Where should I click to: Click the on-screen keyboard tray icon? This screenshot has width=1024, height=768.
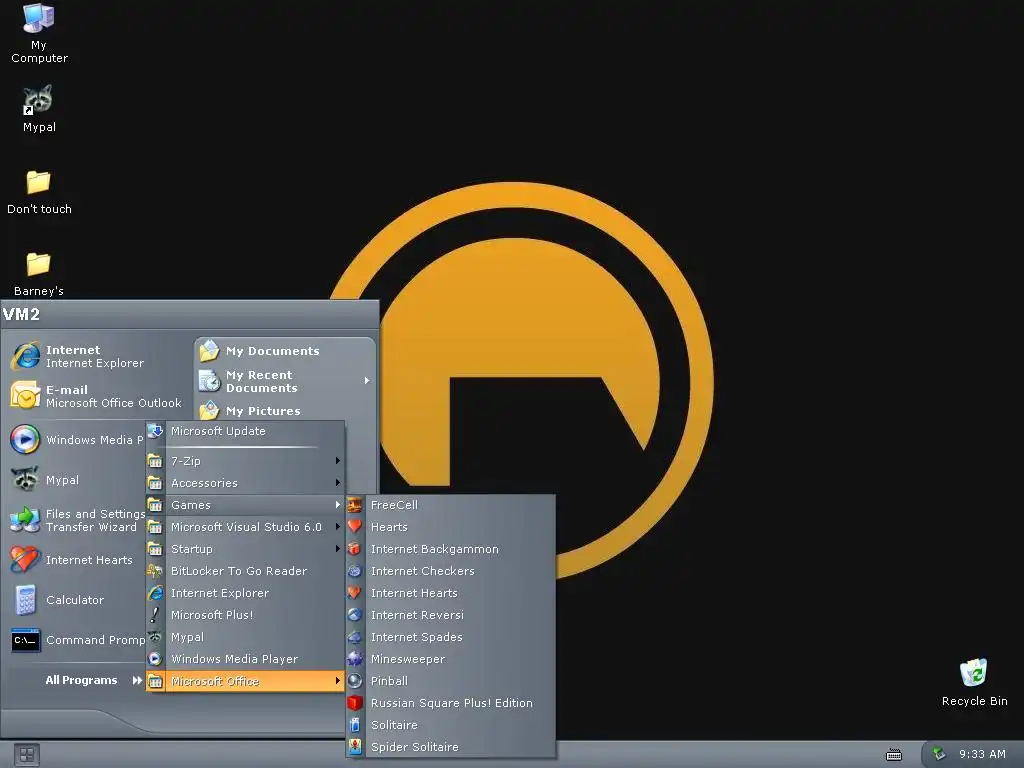(893, 755)
